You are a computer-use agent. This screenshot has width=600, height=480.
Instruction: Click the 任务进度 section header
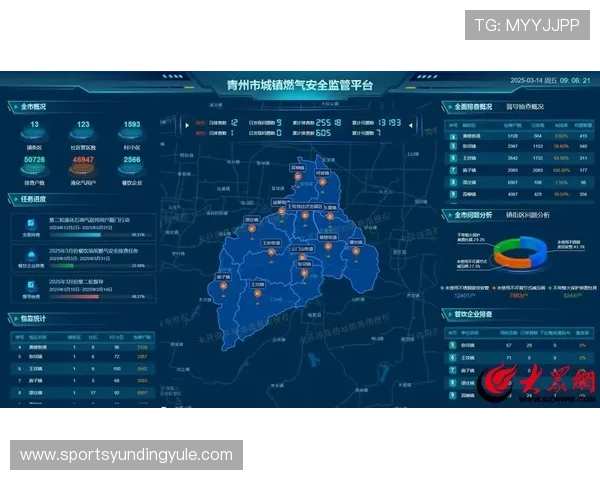pyautogui.click(x=33, y=199)
